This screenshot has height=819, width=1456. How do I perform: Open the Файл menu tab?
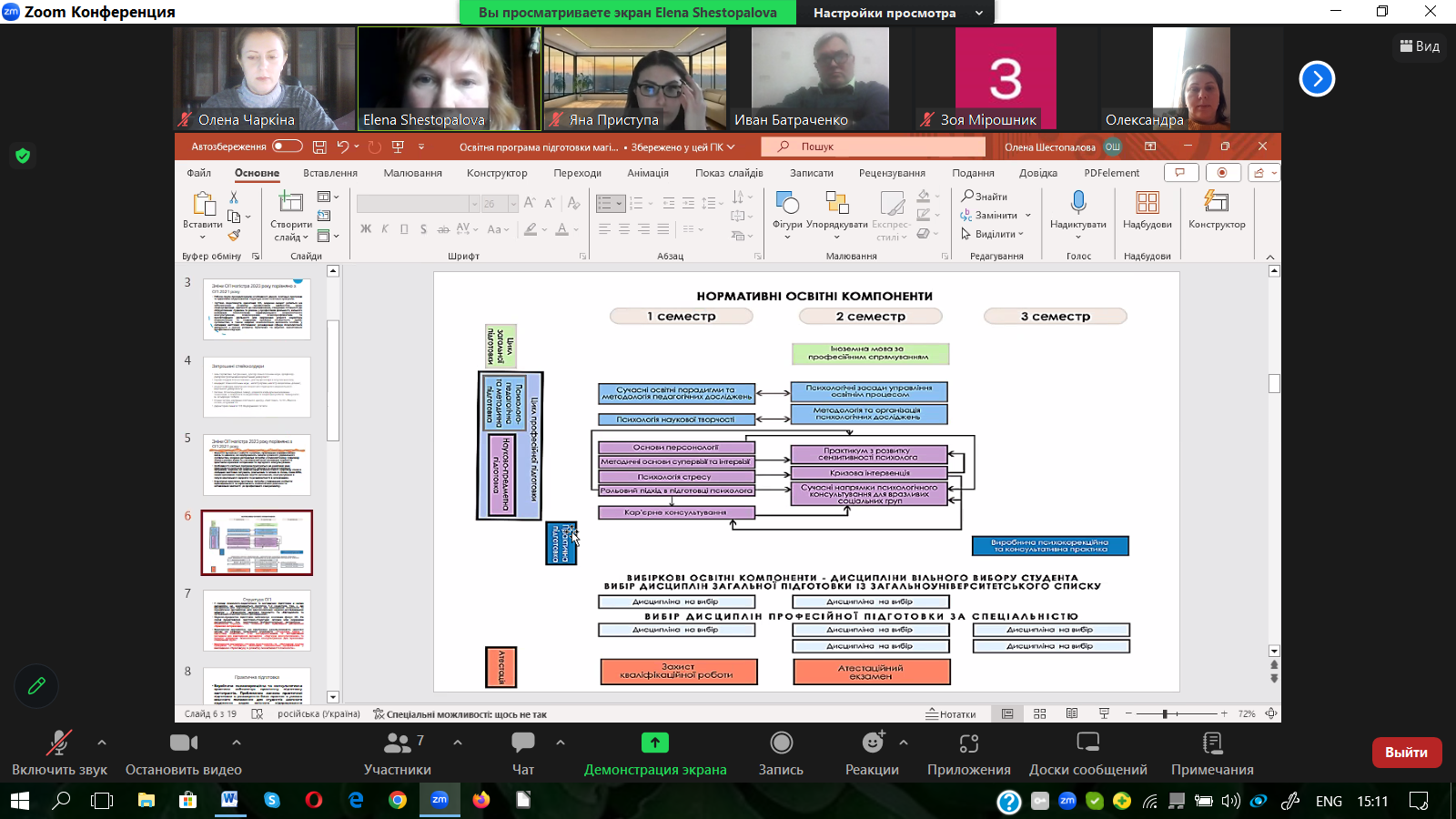pos(199,173)
